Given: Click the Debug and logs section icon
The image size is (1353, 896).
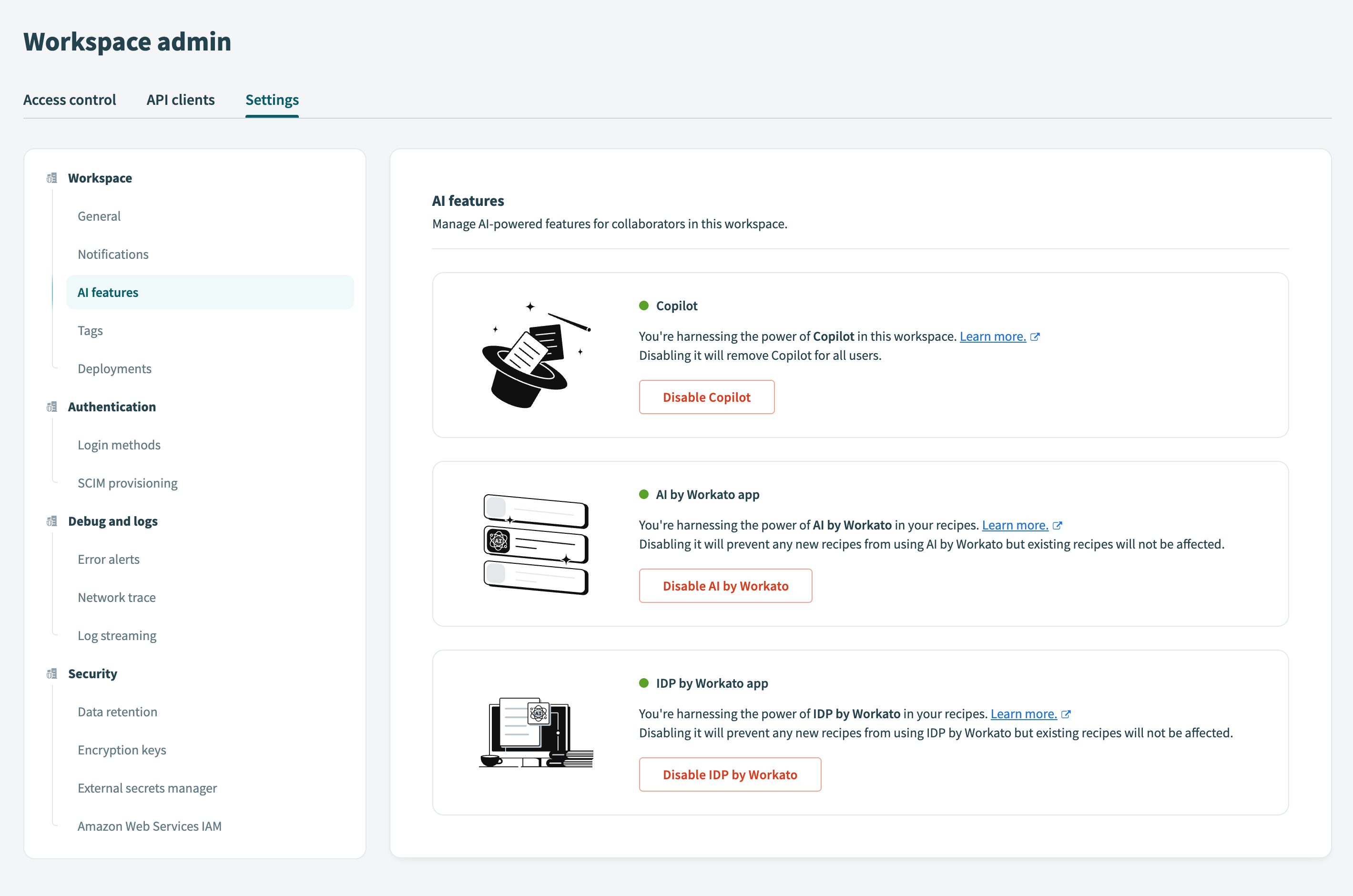Looking at the screenshot, I should tap(51, 521).
